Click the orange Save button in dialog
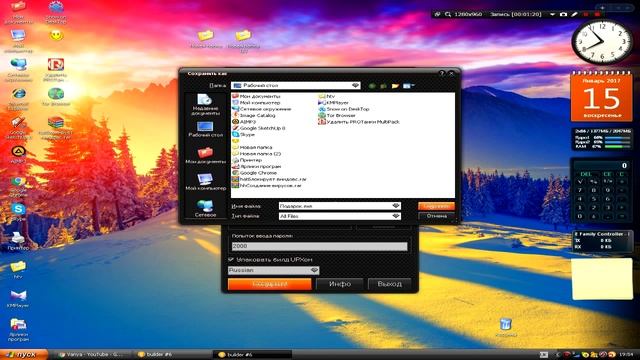 436,206
